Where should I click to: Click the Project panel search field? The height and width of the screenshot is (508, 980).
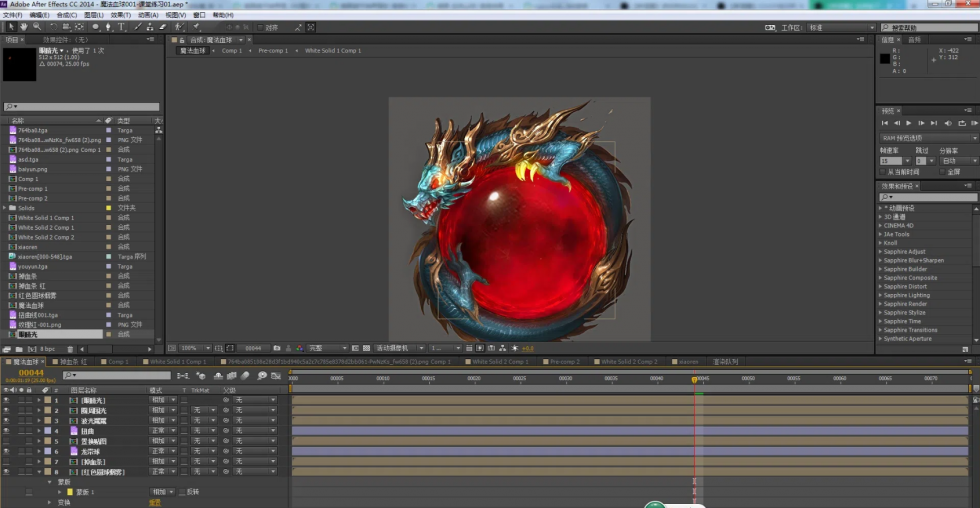[81, 107]
